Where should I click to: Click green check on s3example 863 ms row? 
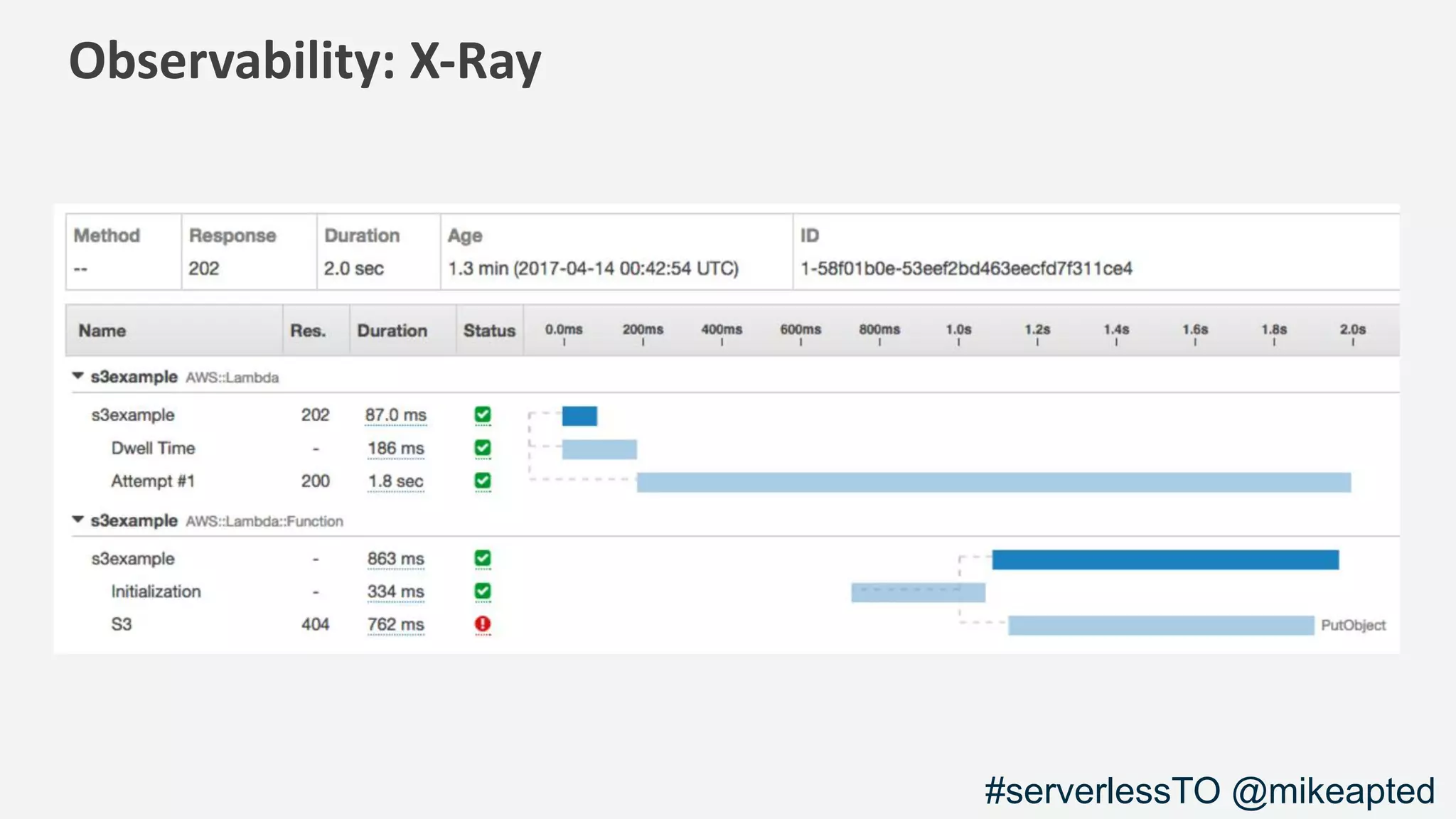click(x=483, y=559)
